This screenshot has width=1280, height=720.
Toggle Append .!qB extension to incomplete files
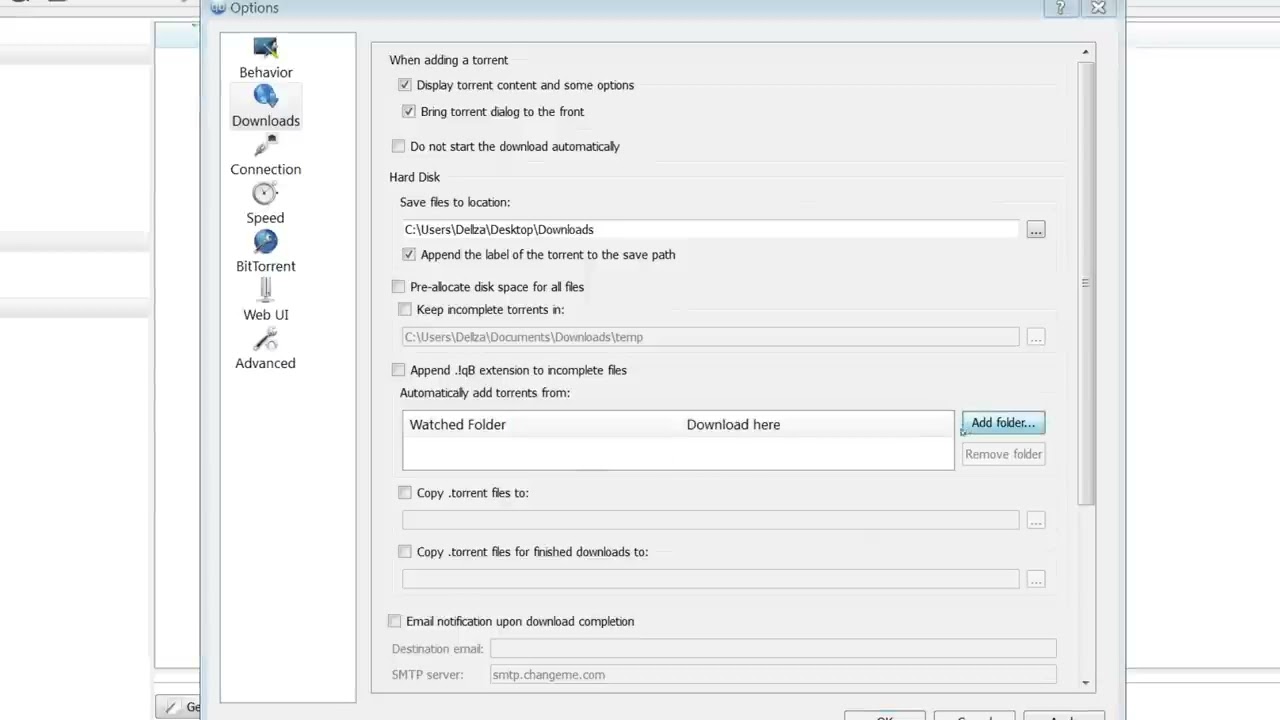point(399,370)
